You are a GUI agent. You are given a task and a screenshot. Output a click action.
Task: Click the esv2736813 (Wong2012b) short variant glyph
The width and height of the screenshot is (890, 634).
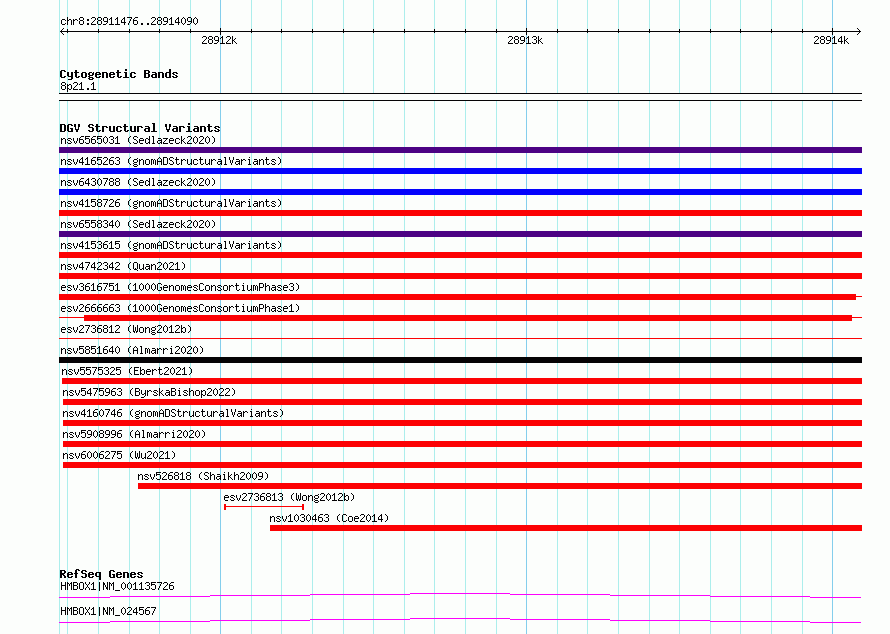pyautogui.click(x=264, y=507)
